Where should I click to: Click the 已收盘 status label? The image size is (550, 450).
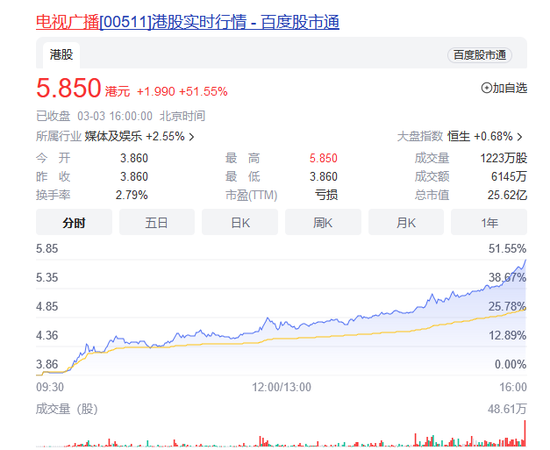tap(53, 116)
